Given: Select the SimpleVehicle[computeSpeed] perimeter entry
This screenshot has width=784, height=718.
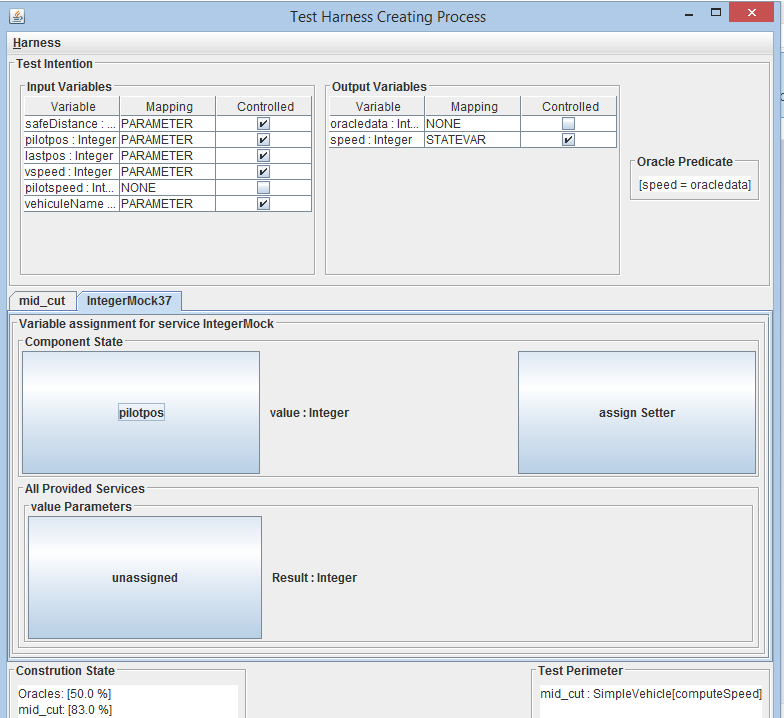Looking at the screenshot, I should pyautogui.click(x=651, y=694).
